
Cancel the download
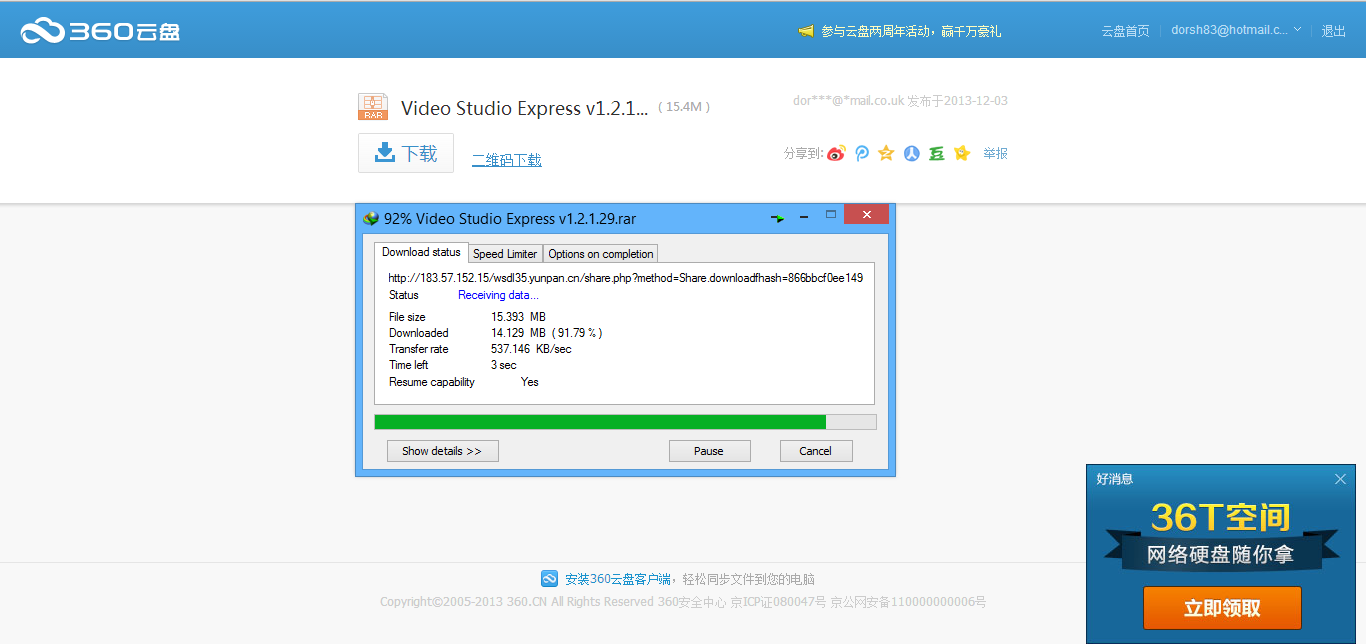click(x=816, y=451)
